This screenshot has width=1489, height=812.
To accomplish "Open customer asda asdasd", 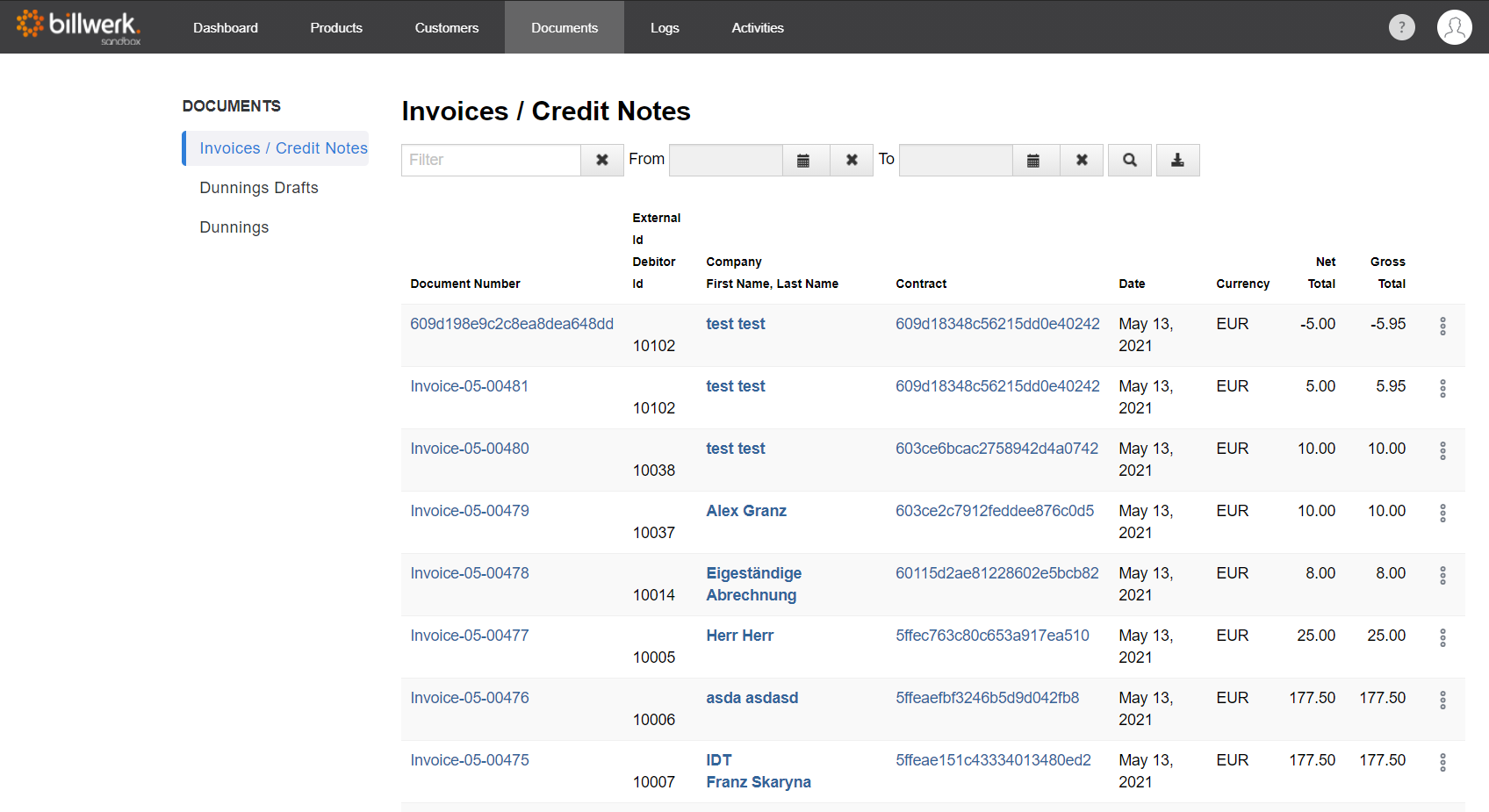I will tap(752, 698).
